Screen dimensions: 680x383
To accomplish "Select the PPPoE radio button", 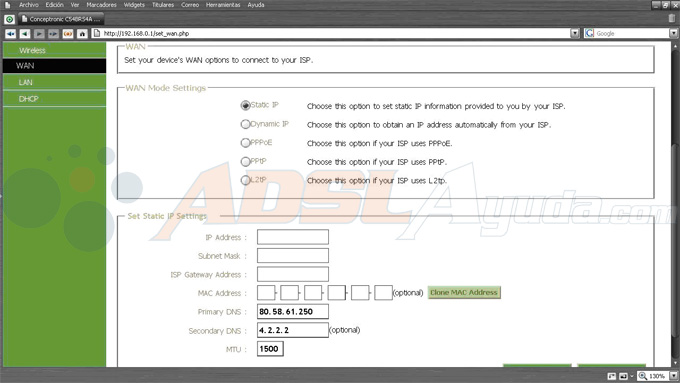I will coord(245,143).
